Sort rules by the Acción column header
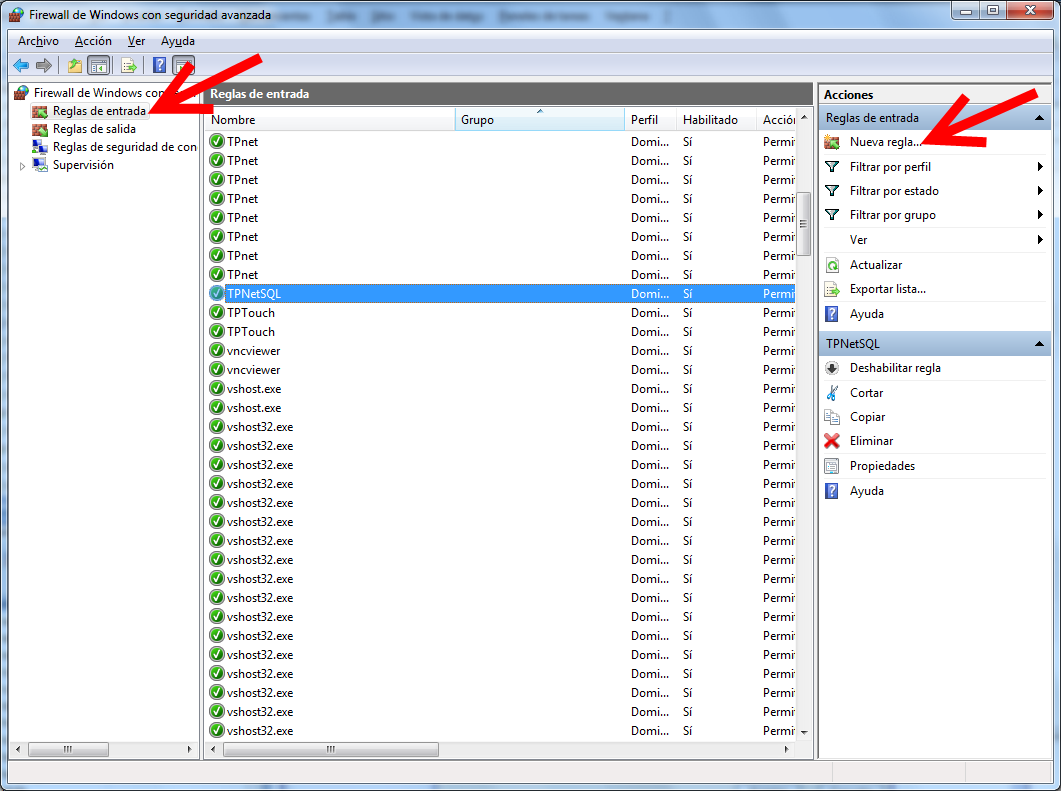Screen dimensions: 1061x791 click(x=777, y=120)
